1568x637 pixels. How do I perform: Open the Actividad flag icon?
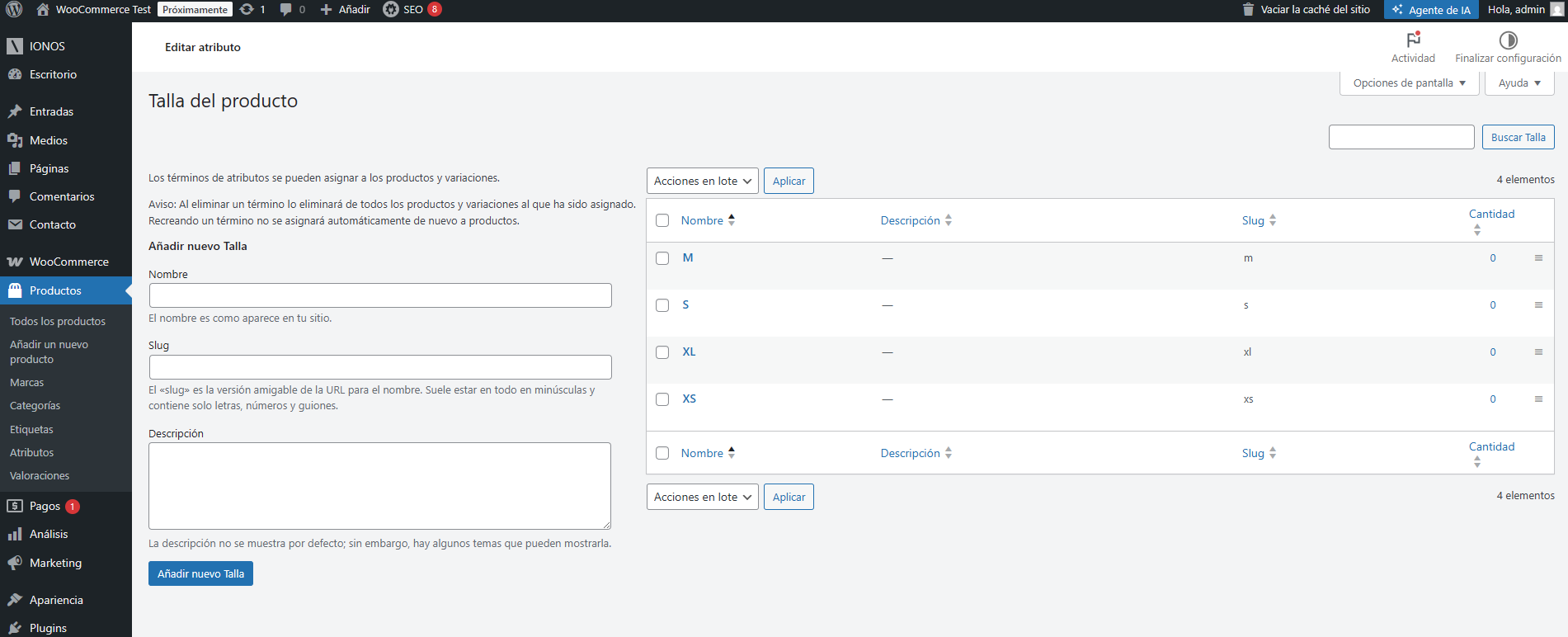[1413, 40]
